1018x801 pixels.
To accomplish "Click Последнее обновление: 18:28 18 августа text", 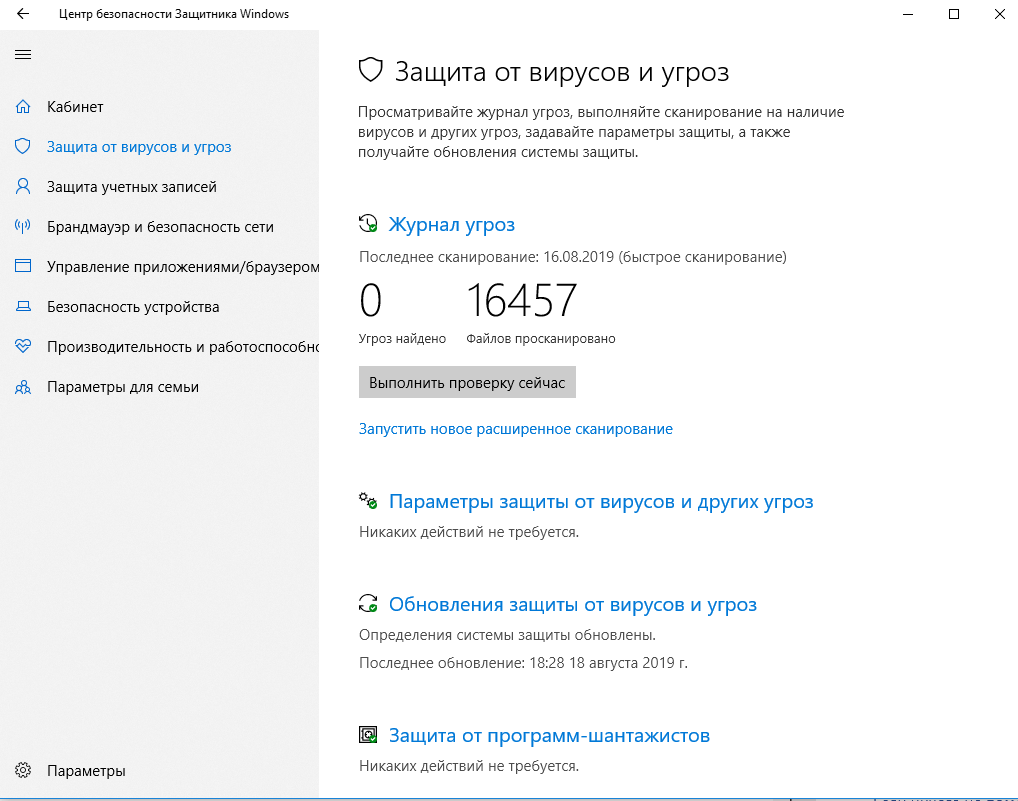I will [x=523, y=663].
